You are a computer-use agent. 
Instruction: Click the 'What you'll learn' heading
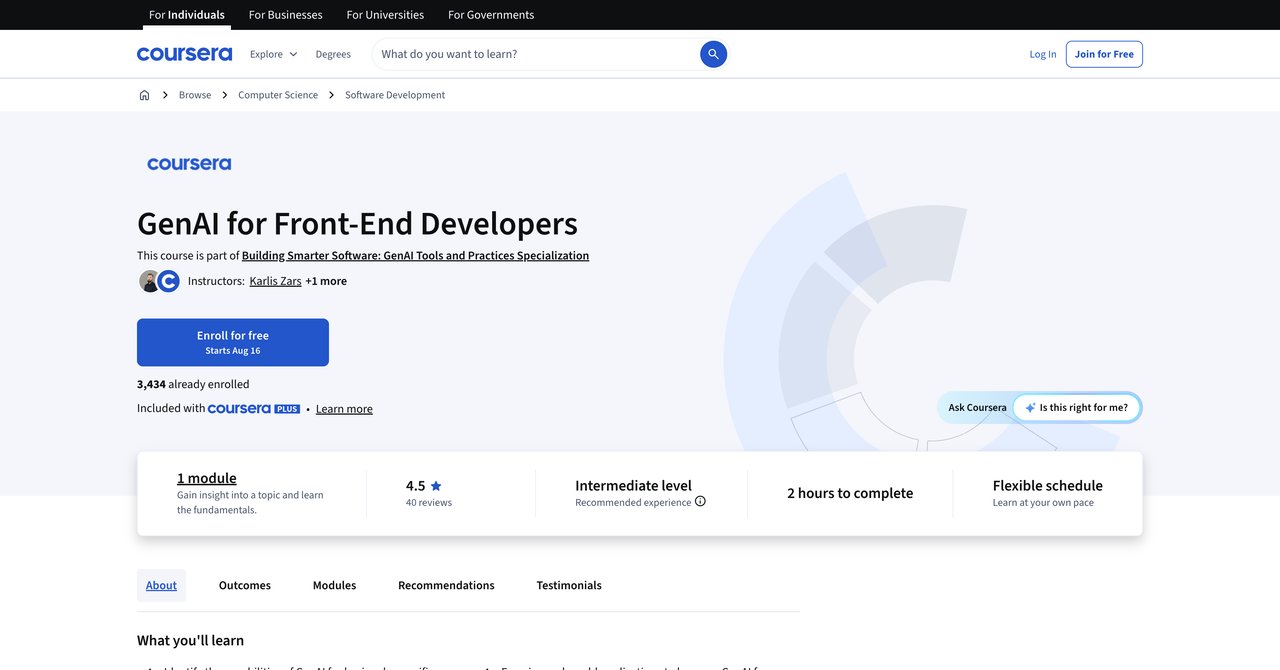point(190,640)
